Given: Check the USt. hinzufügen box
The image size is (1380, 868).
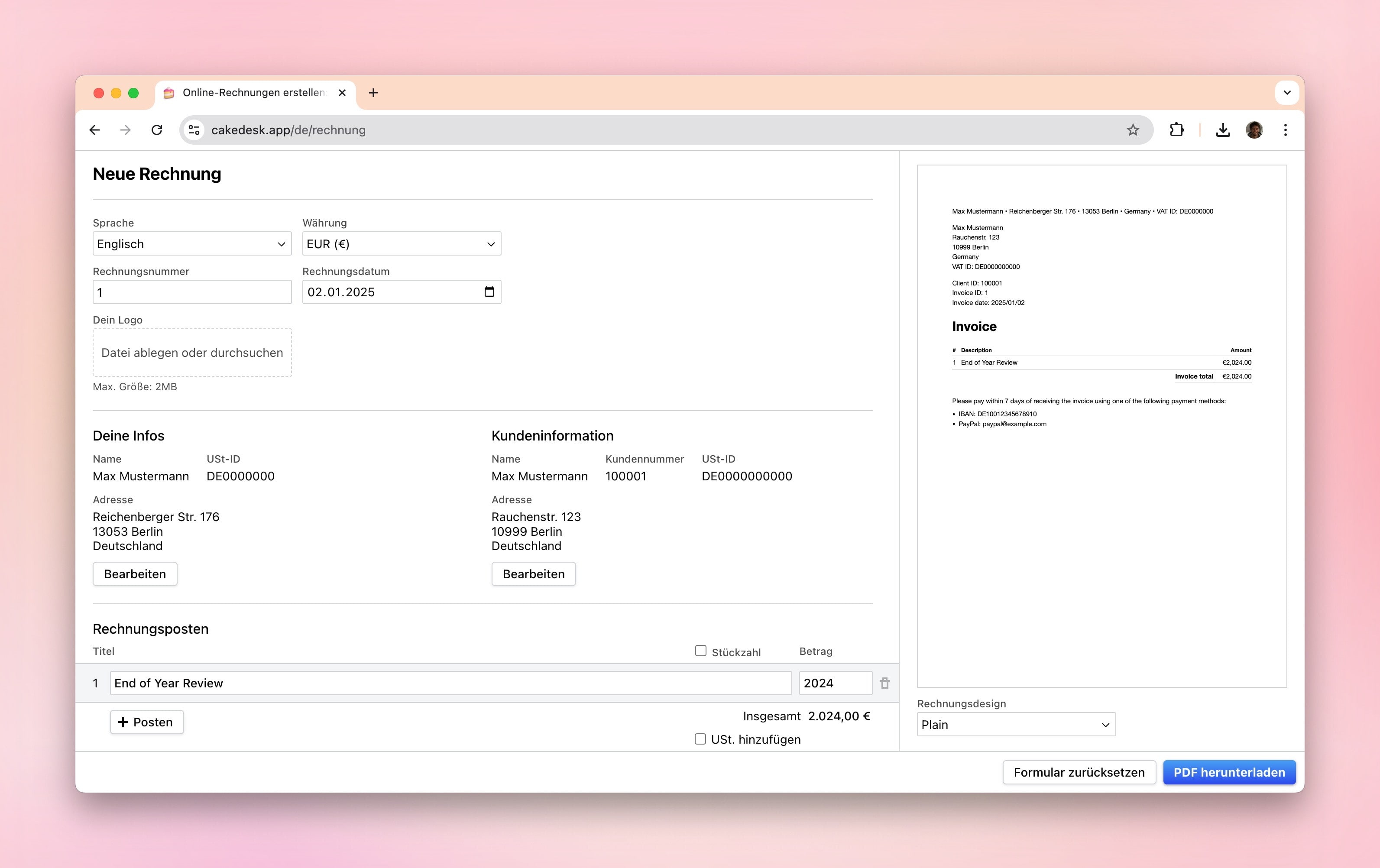Looking at the screenshot, I should coord(700,739).
